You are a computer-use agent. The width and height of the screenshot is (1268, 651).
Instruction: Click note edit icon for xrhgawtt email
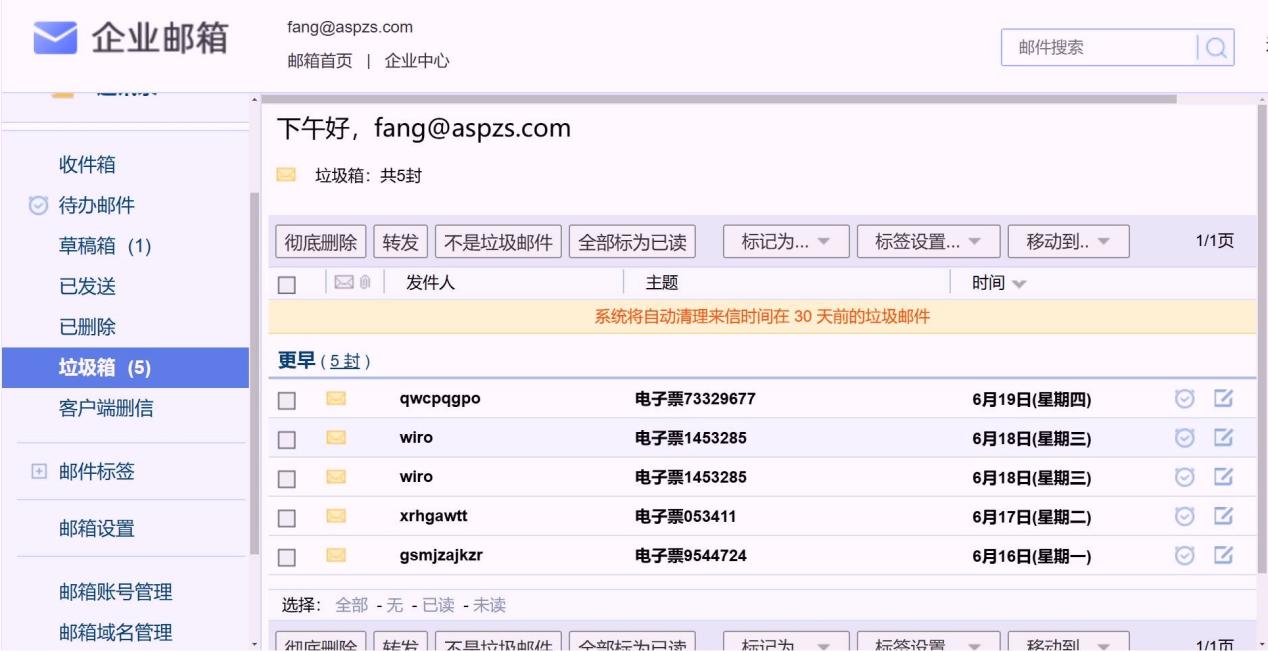(x=1223, y=516)
